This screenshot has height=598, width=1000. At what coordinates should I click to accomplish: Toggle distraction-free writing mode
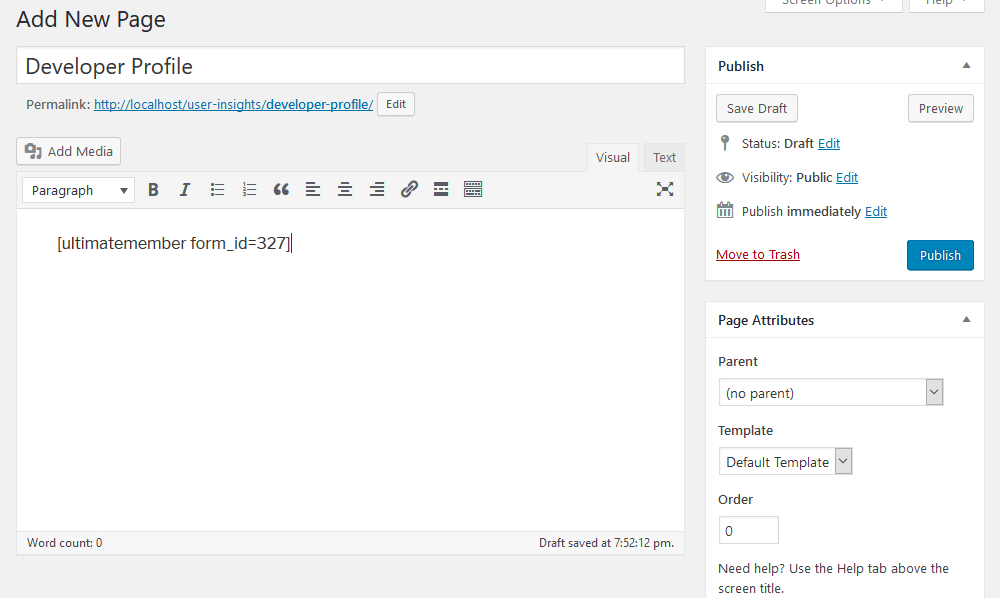(x=665, y=189)
